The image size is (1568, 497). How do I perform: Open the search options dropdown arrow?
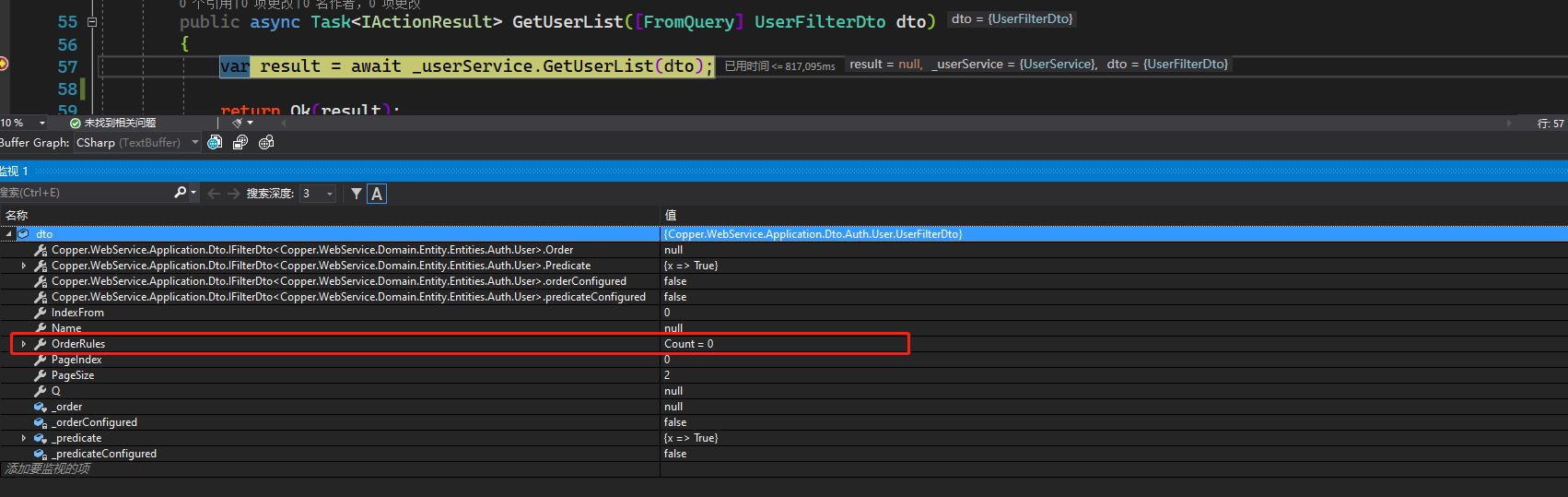tap(193, 193)
